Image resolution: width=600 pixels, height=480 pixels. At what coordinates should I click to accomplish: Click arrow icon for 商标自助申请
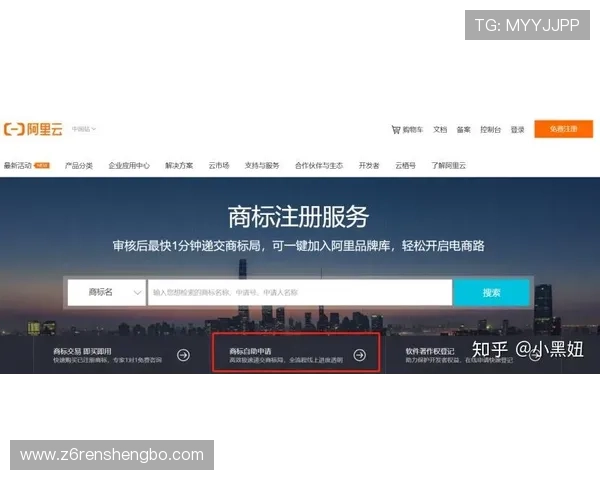pyautogui.click(x=359, y=355)
